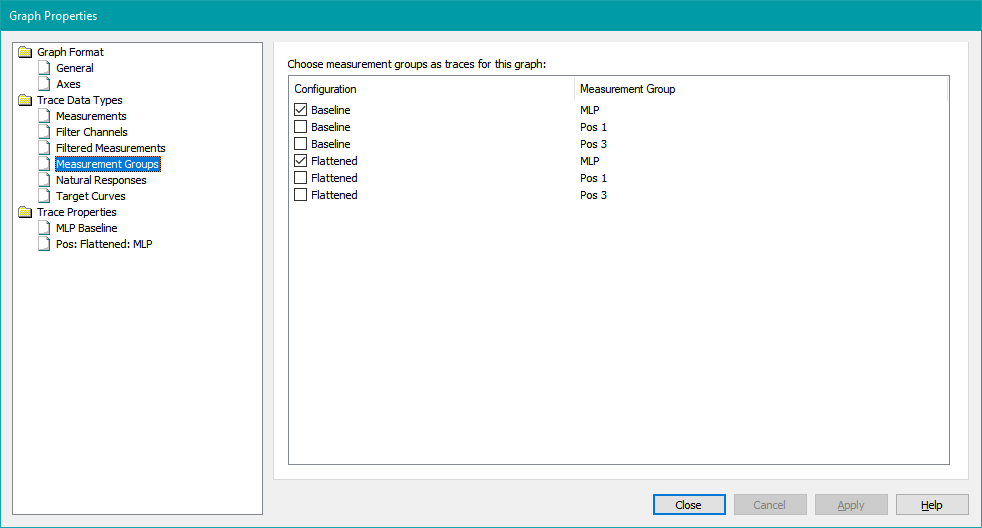Click the Axes page icon
This screenshot has height=528, width=982.
44,84
